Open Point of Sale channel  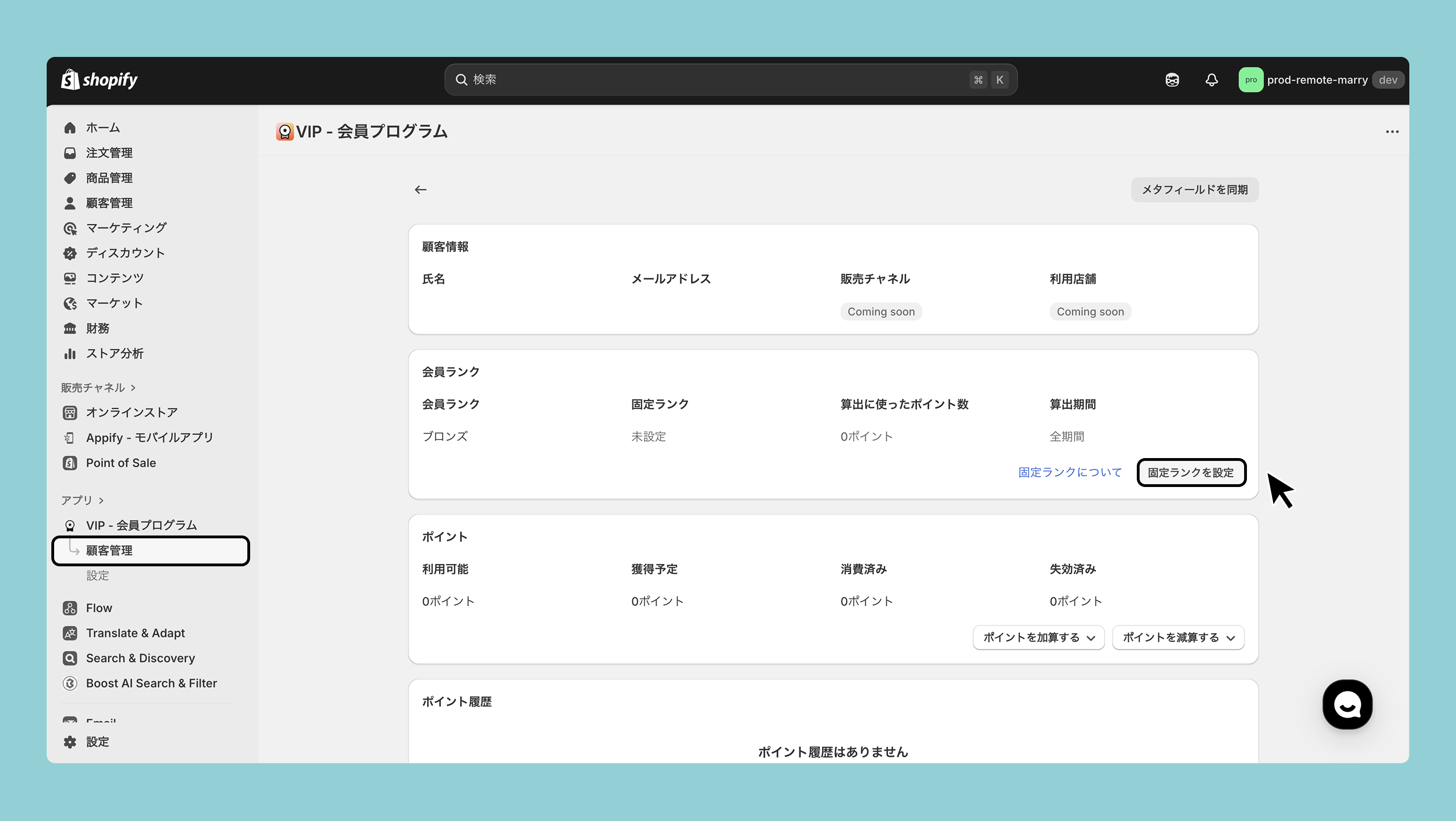pos(120,463)
